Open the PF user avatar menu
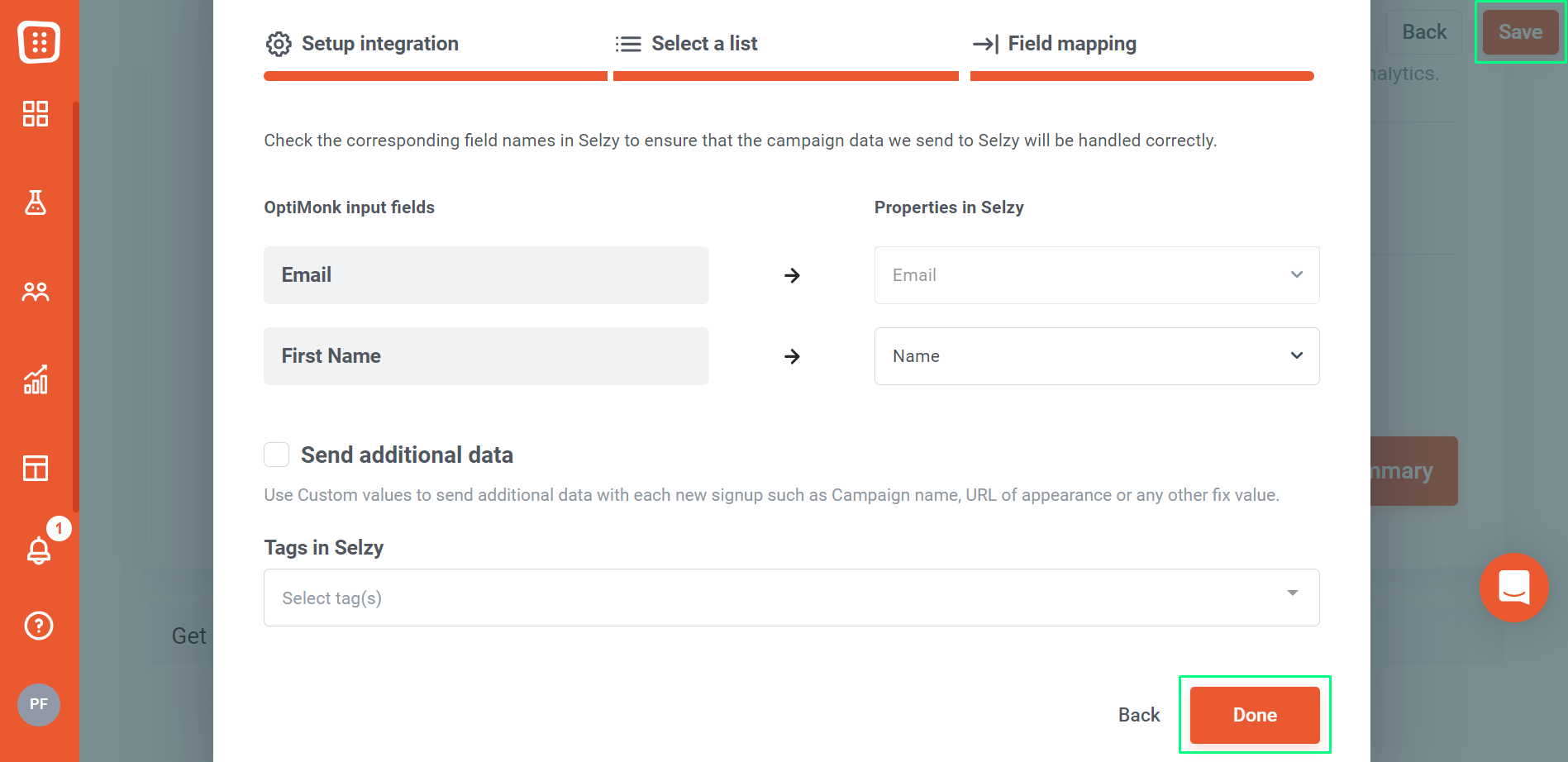 tap(39, 704)
